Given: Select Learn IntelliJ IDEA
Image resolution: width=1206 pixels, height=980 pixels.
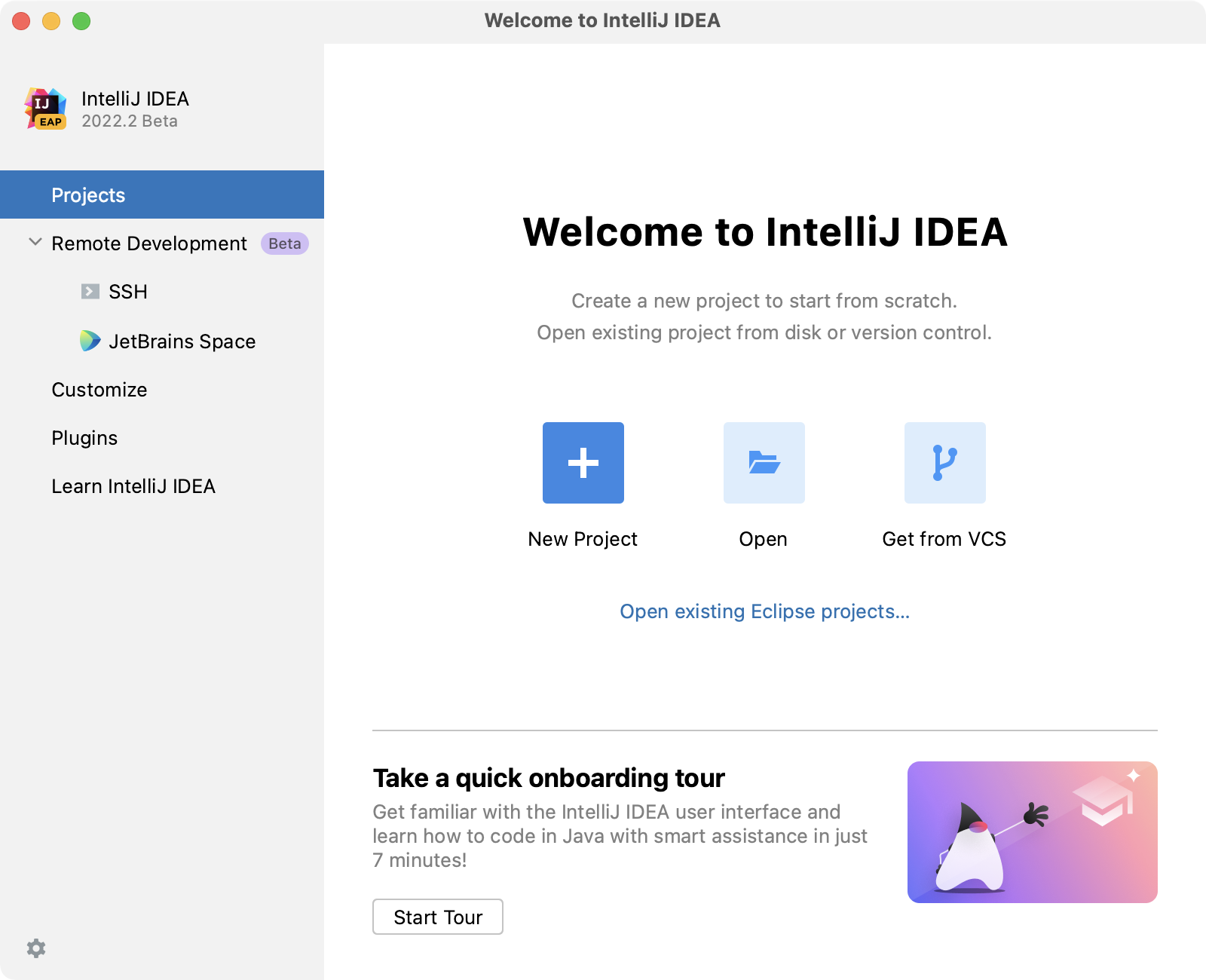Looking at the screenshot, I should tap(133, 486).
